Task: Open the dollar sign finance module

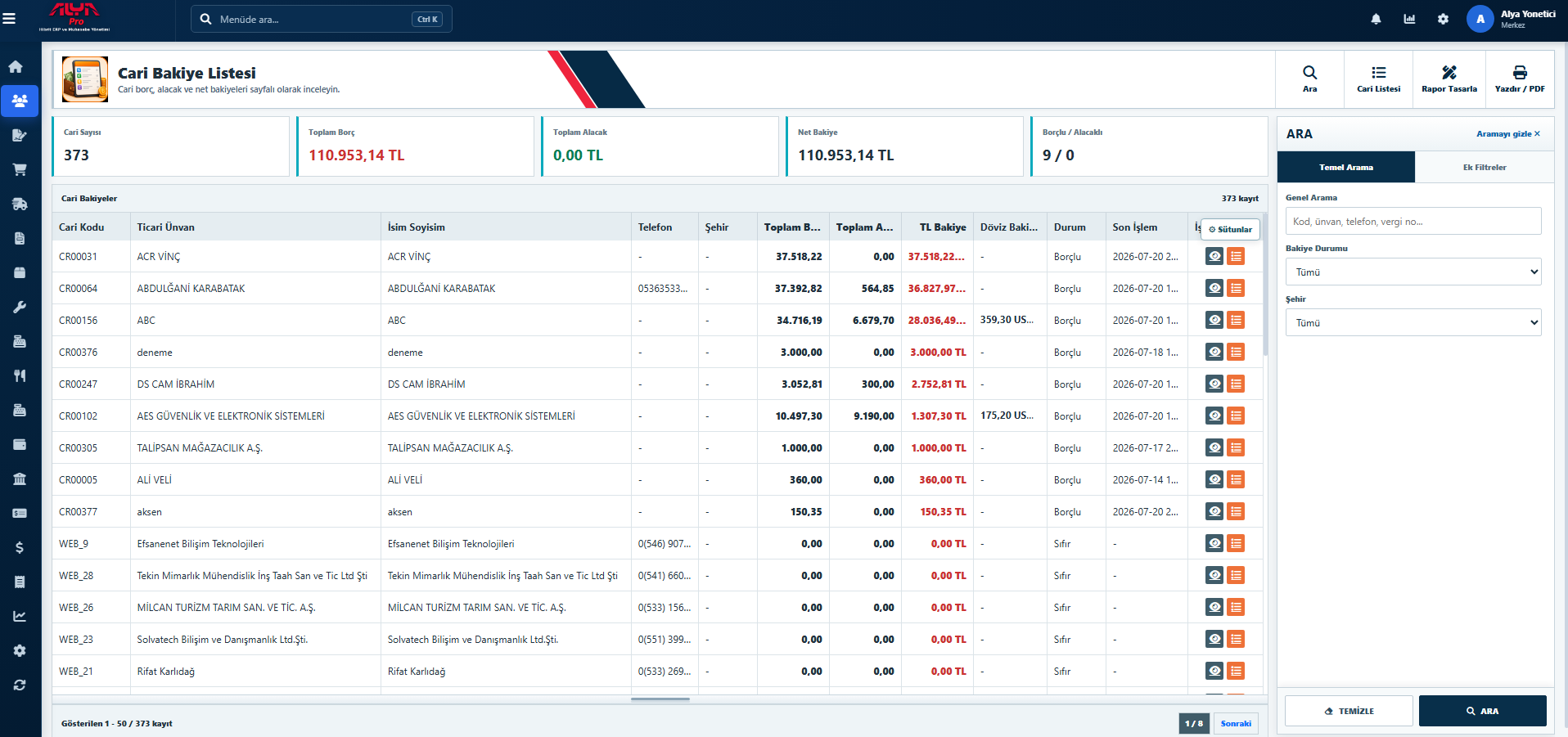Action: pos(20,547)
